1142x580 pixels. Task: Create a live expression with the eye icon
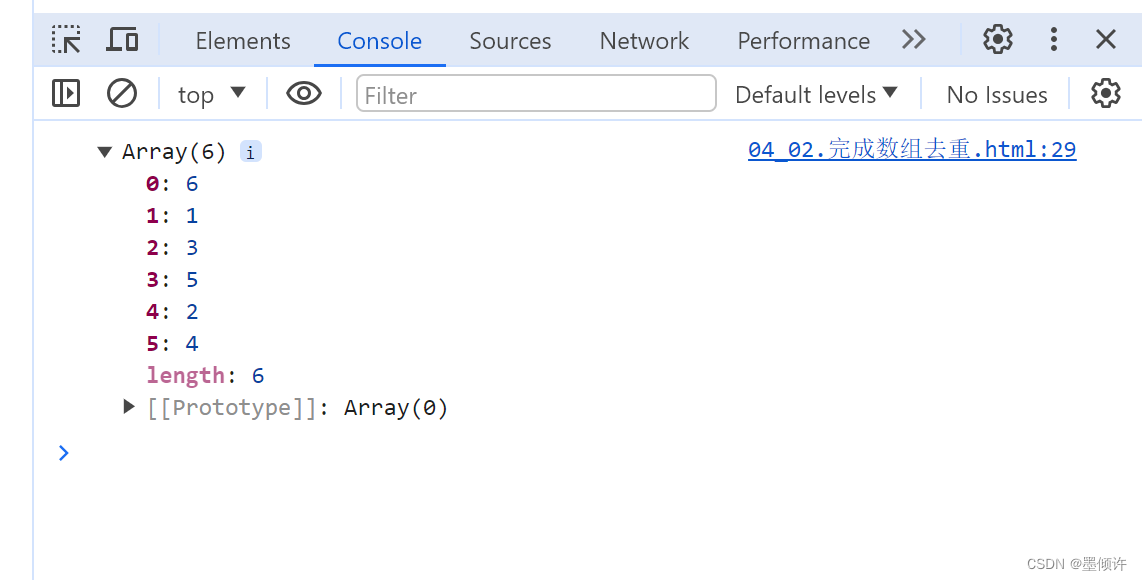tap(304, 93)
